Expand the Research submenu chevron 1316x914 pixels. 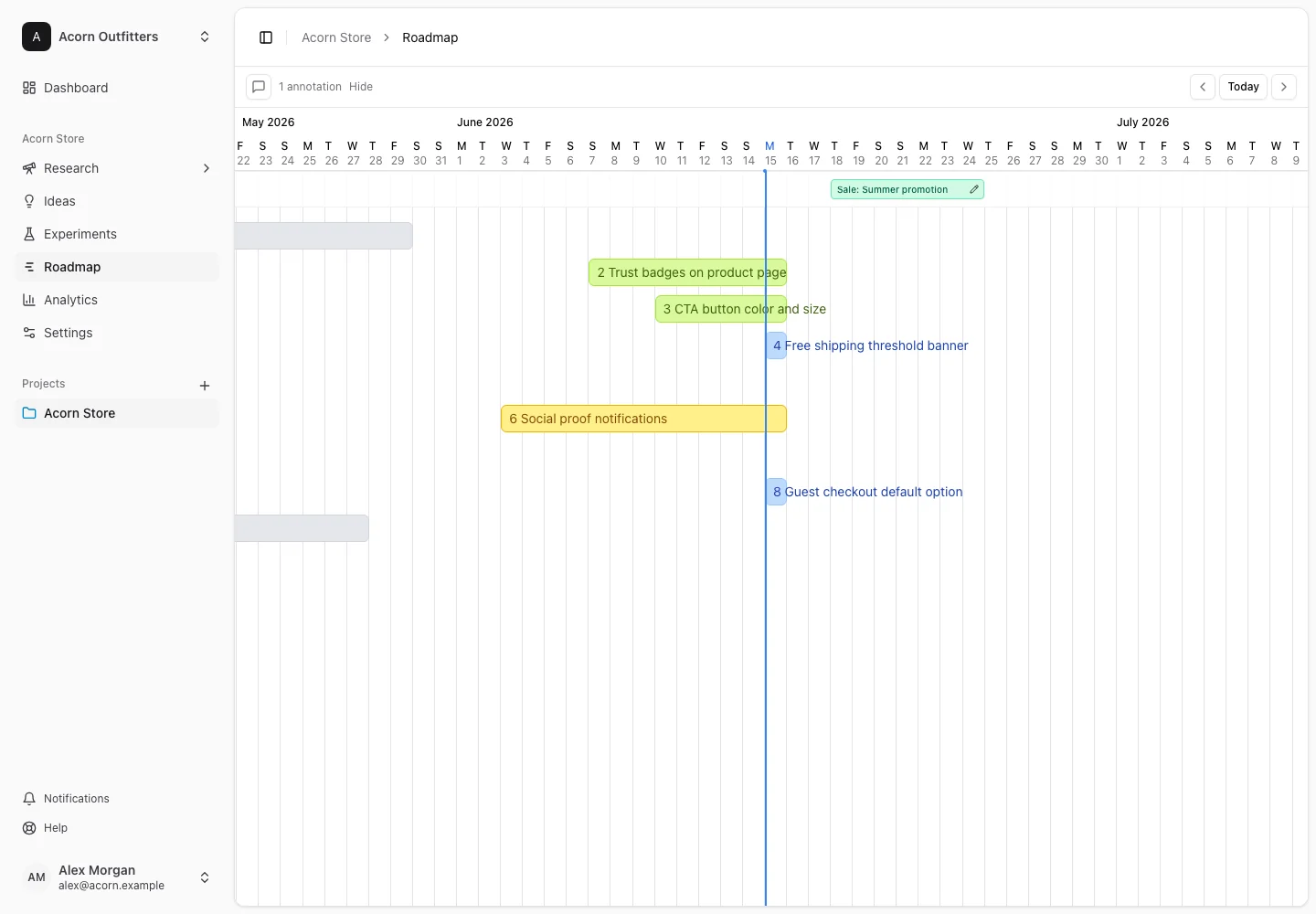click(x=207, y=168)
